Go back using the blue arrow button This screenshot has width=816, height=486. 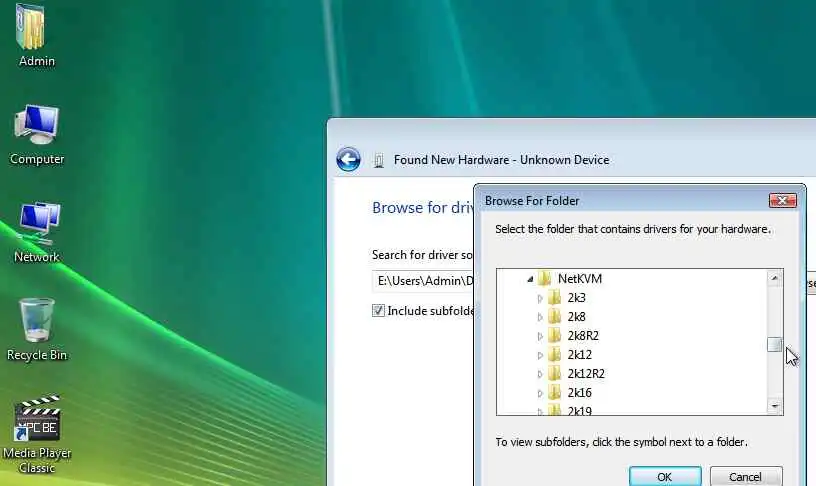pyautogui.click(x=348, y=159)
